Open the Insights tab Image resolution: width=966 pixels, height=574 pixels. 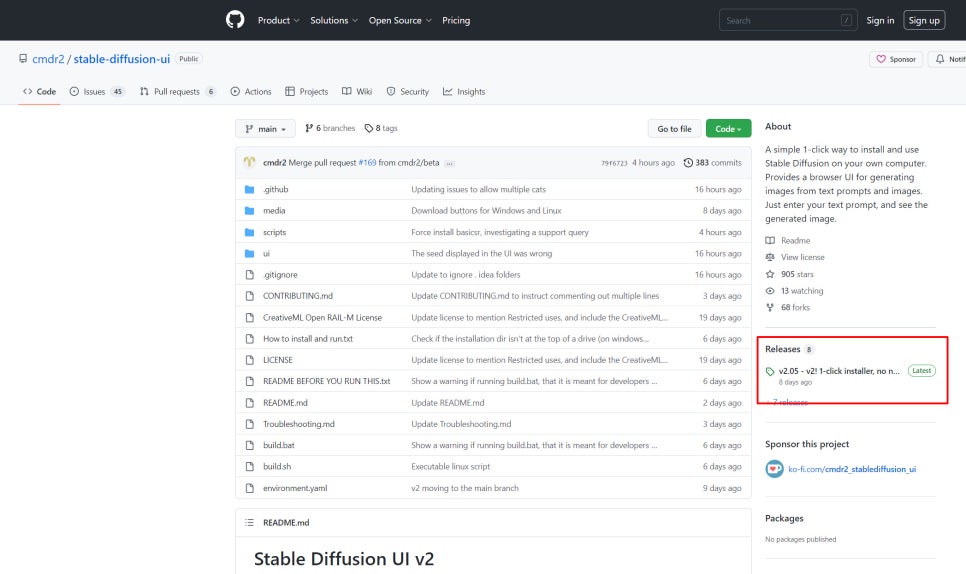click(x=464, y=91)
